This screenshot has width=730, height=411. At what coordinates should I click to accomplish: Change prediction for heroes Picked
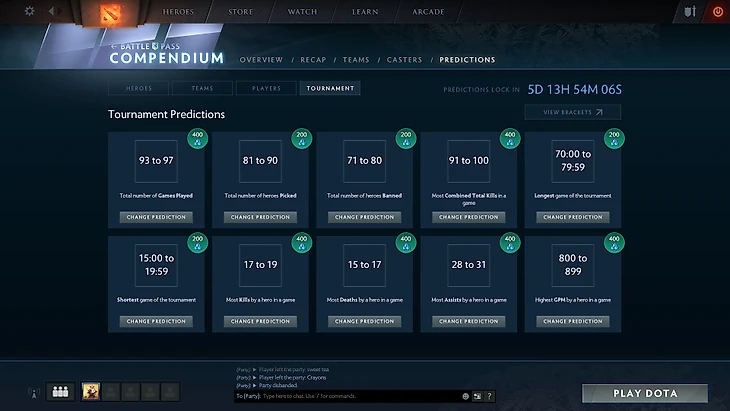pyautogui.click(x=260, y=217)
